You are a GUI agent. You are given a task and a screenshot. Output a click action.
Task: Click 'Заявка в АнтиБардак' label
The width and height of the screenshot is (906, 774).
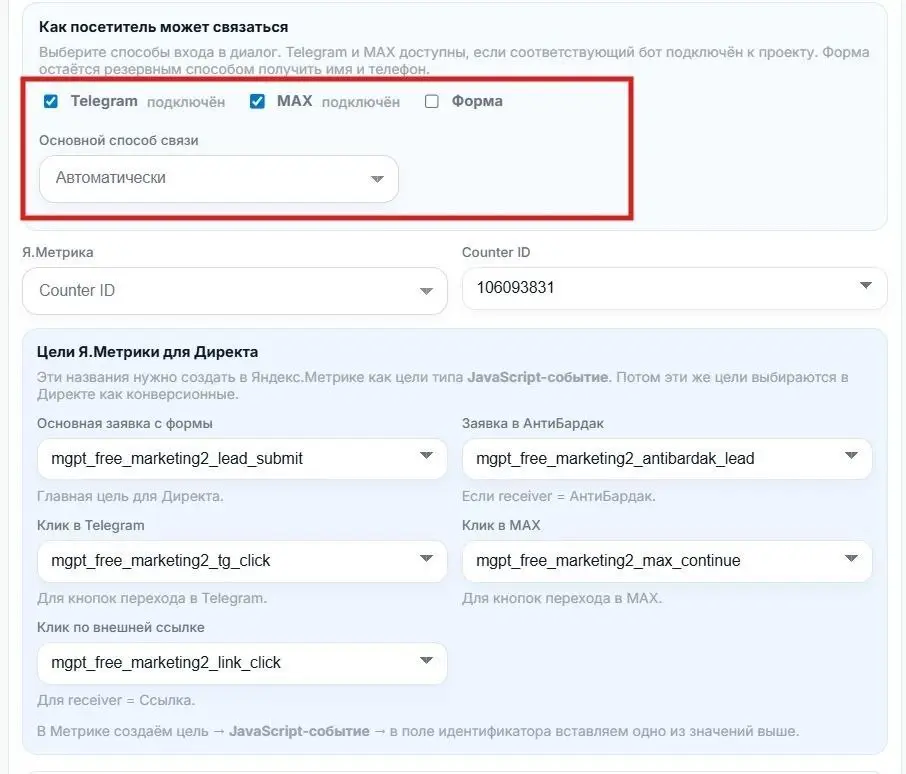pyautogui.click(x=533, y=423)
